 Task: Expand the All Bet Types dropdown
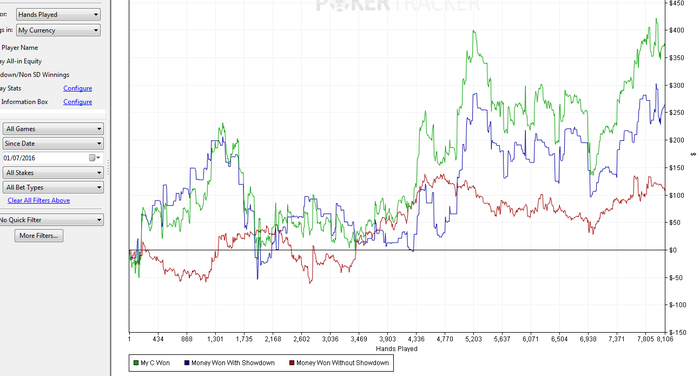pyautogui.click(x=53, y=188)
